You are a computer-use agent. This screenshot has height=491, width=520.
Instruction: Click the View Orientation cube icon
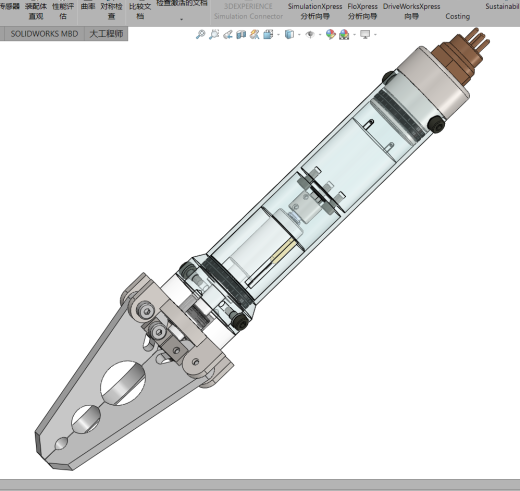pyautogui.click(x=268, y=34)
